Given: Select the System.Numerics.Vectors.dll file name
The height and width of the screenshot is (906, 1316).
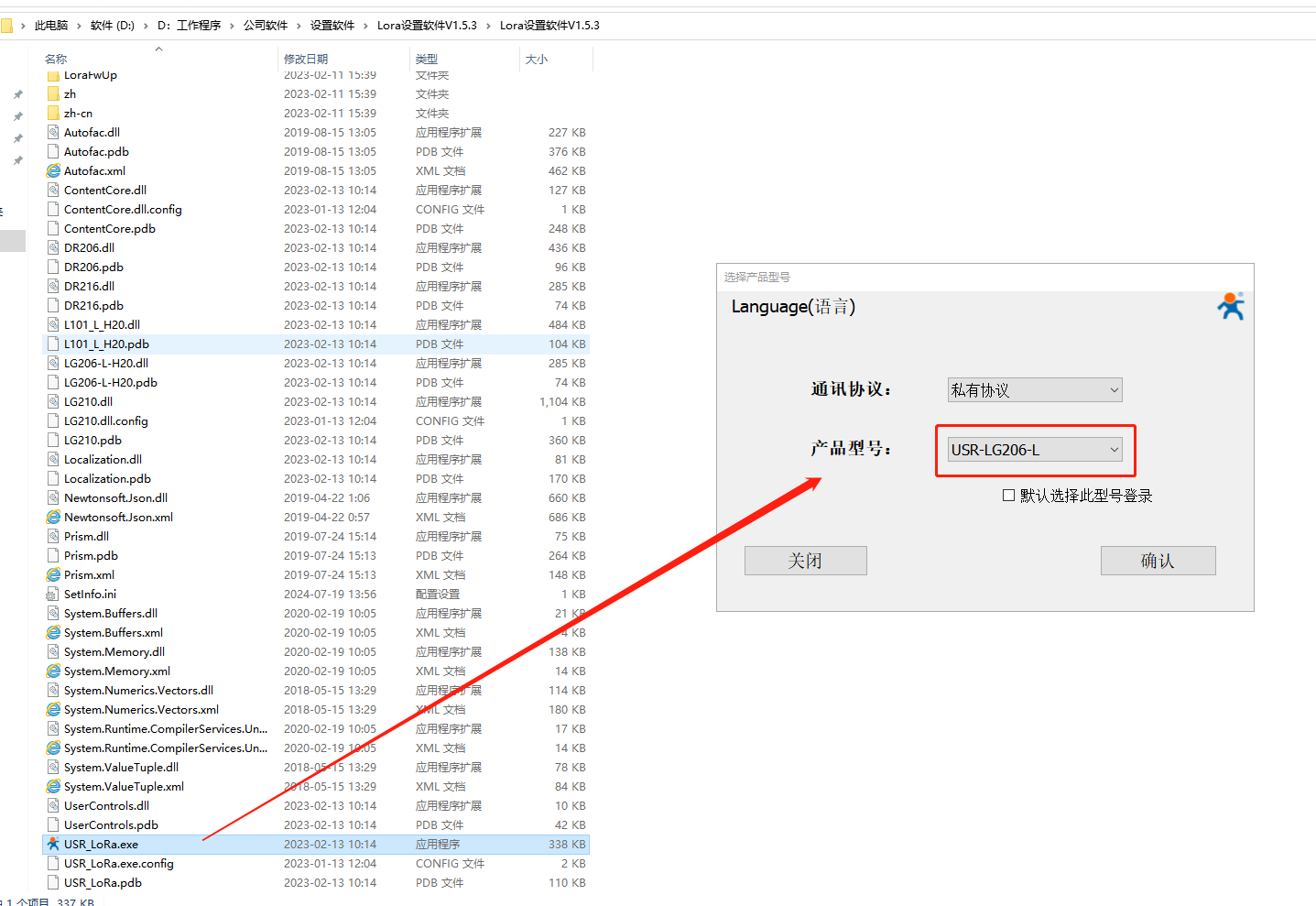Looking at the screenshot, I should 138,690.
